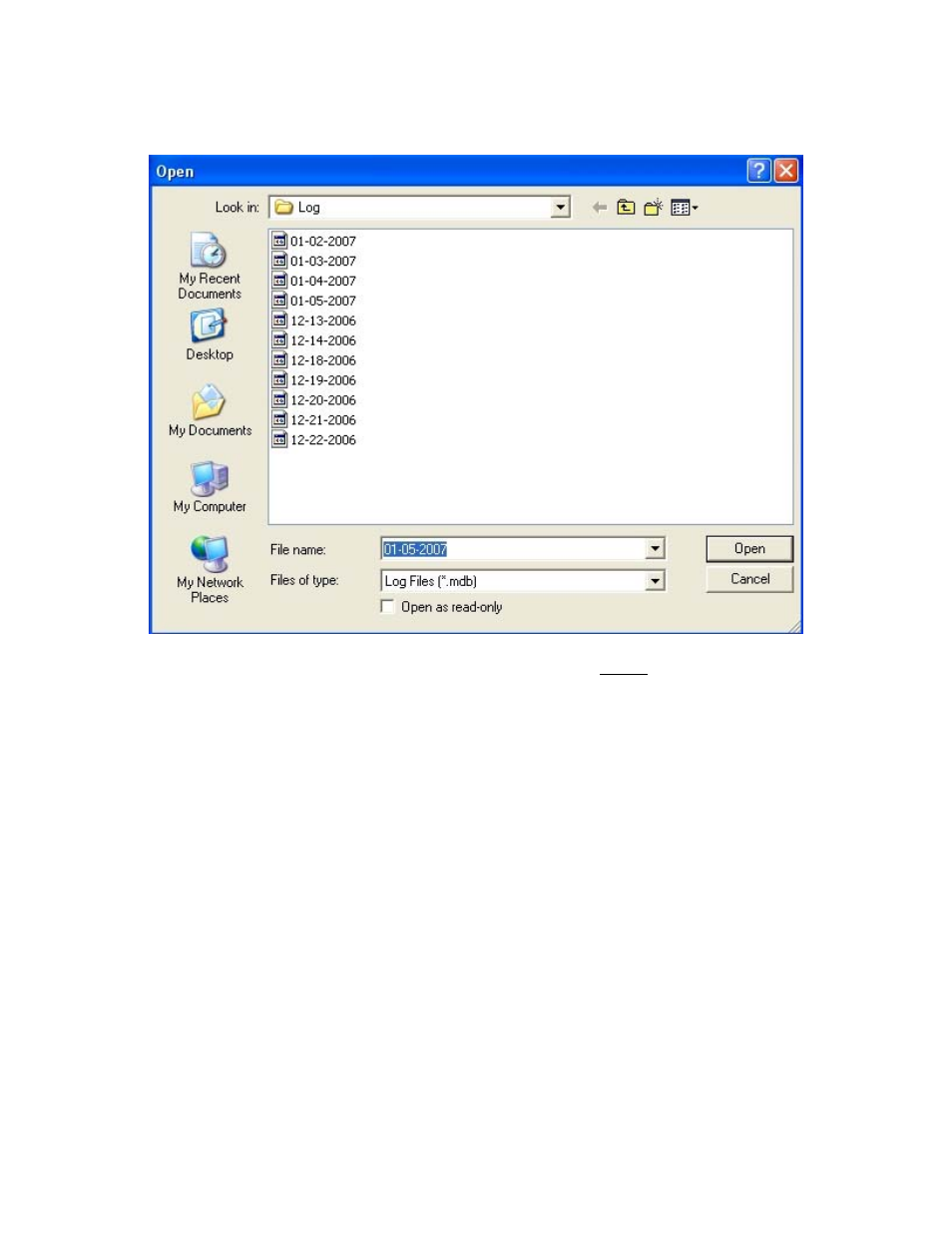Open My Network Places
The width and height of the screenshot is (952, 1233).
click(210, 569)
